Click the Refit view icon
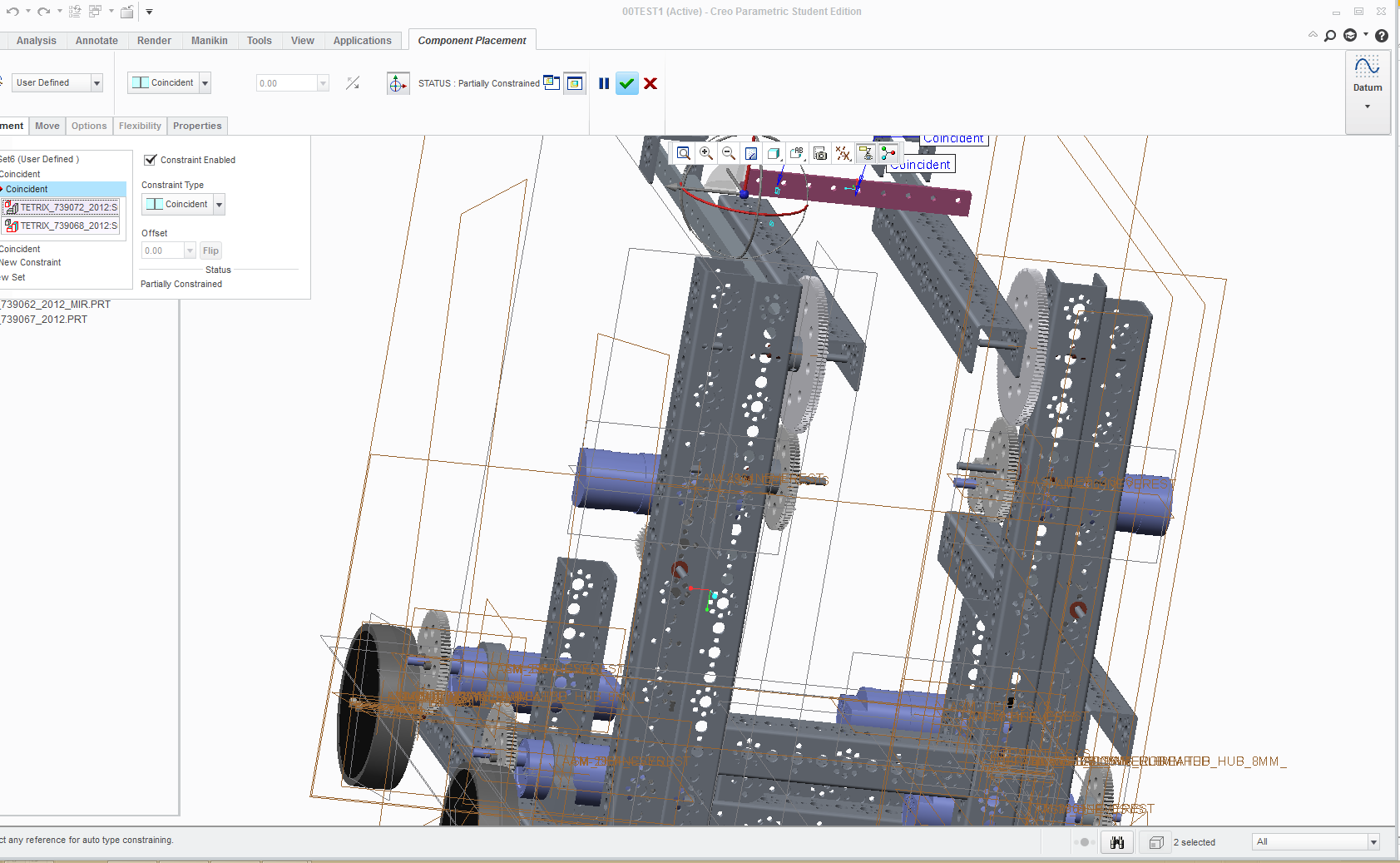 684,153
